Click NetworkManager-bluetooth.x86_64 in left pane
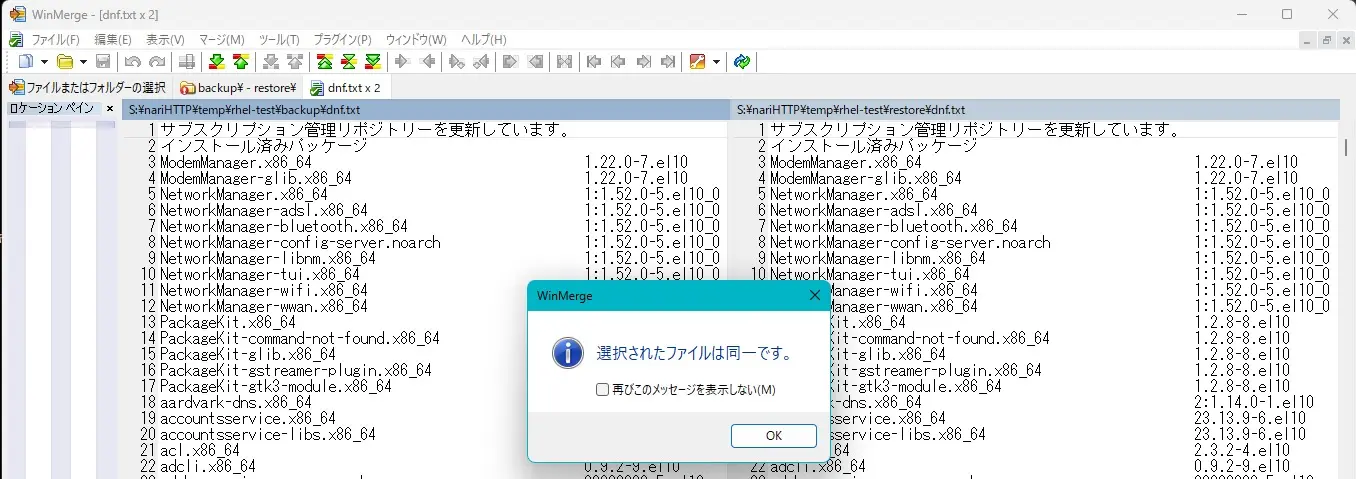Screen dimensions: 1356x479 pos(283,226)
